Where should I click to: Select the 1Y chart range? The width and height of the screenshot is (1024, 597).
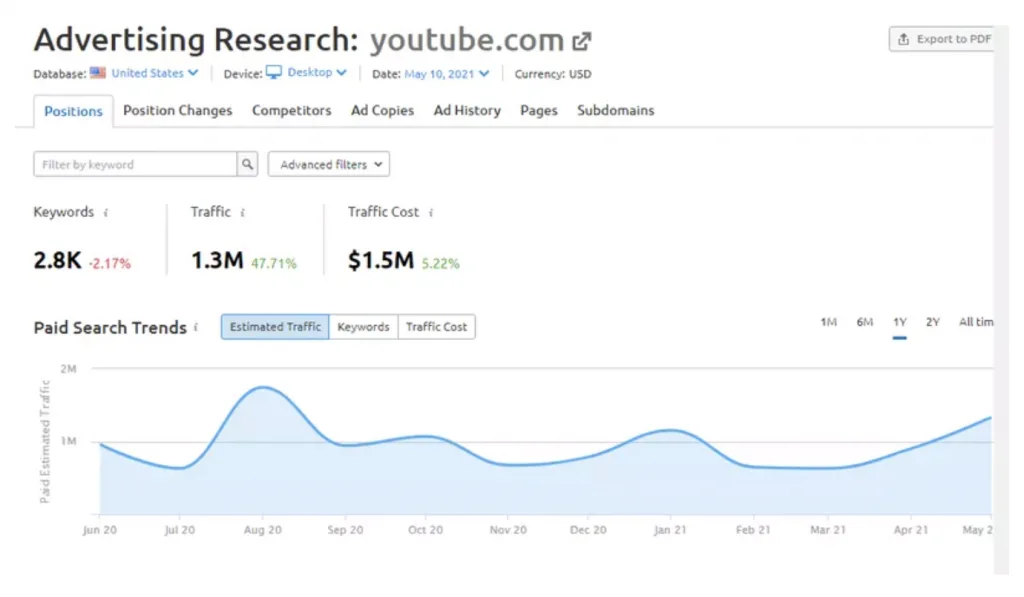pos(899,322)
